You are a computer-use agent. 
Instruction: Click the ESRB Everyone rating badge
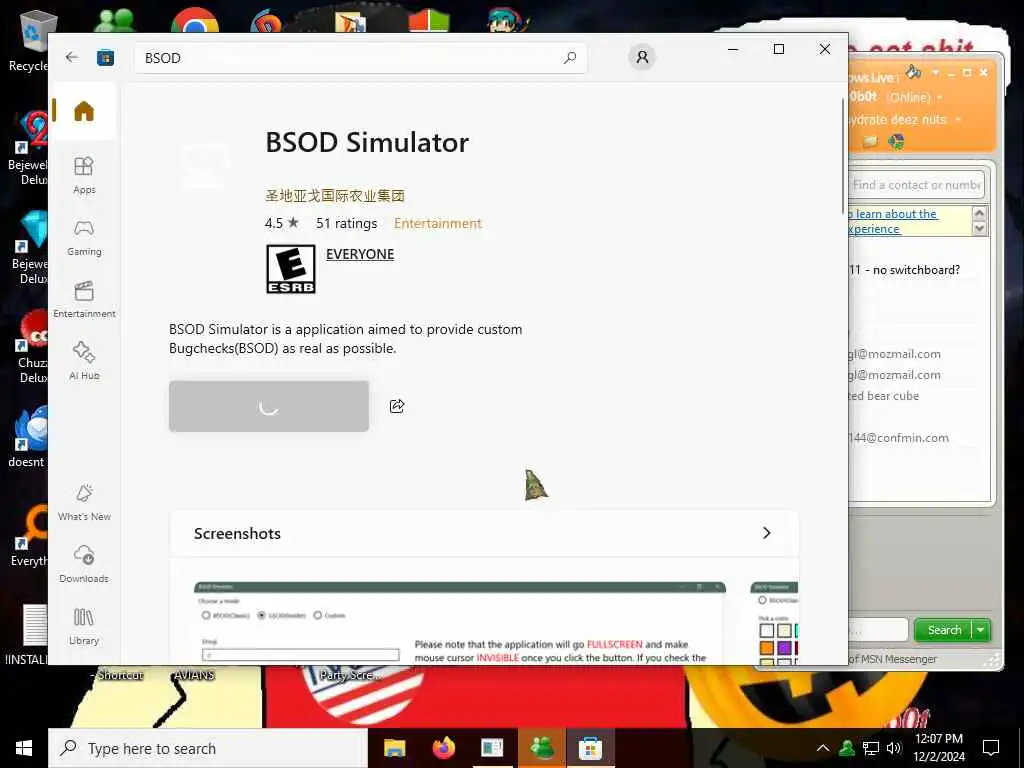click(x=291, y=269)
